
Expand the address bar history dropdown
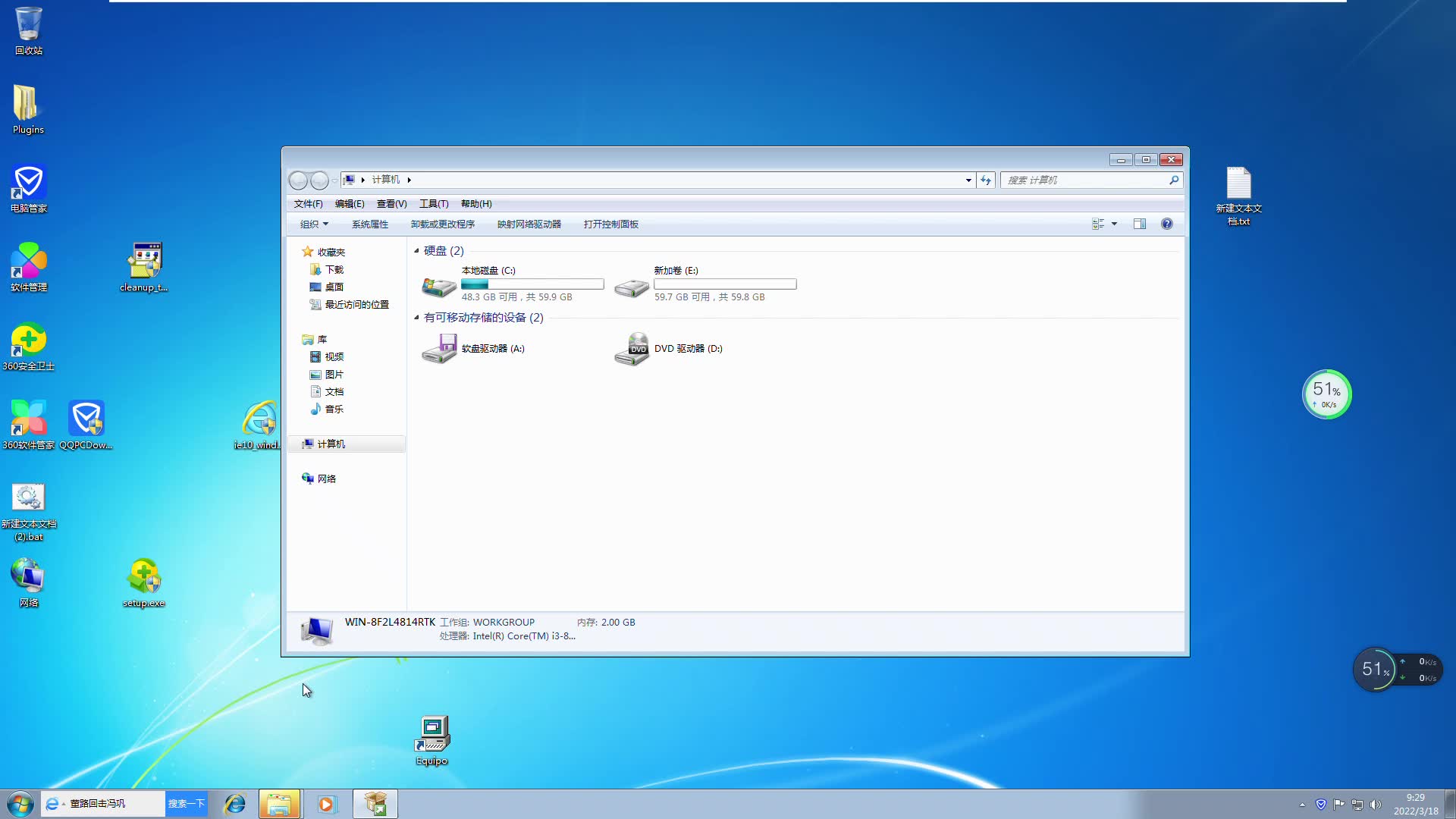(x=967, y=180)
